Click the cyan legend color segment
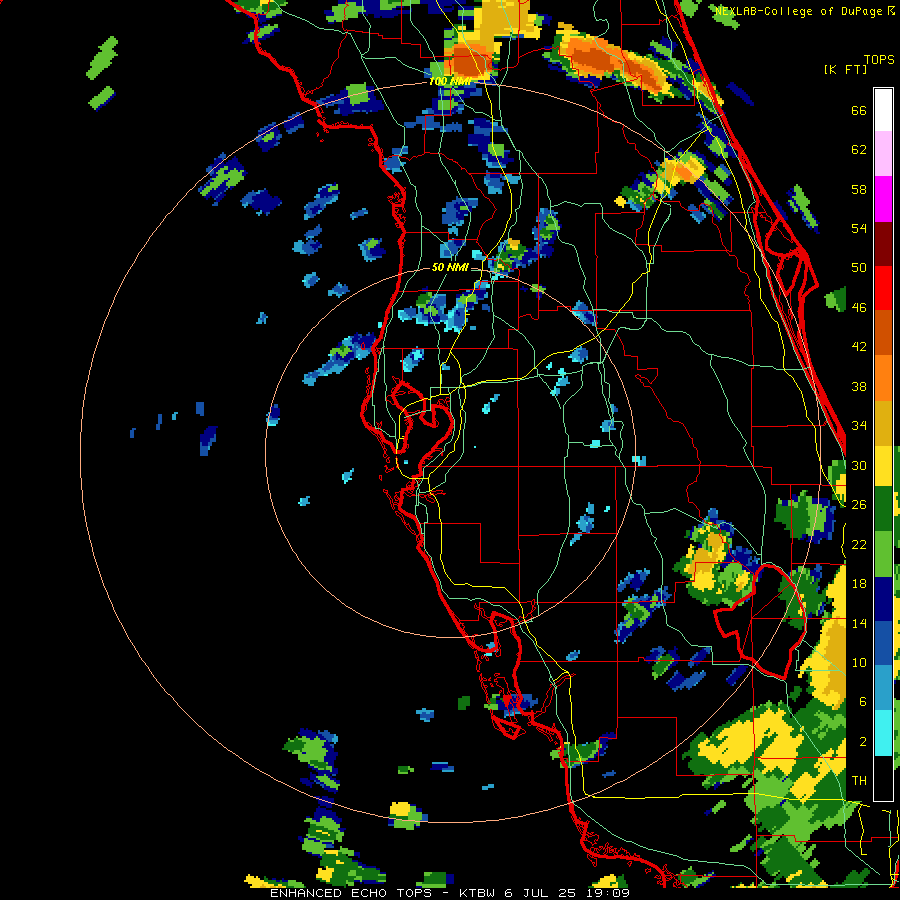900x900 pixels. (883, 733)
